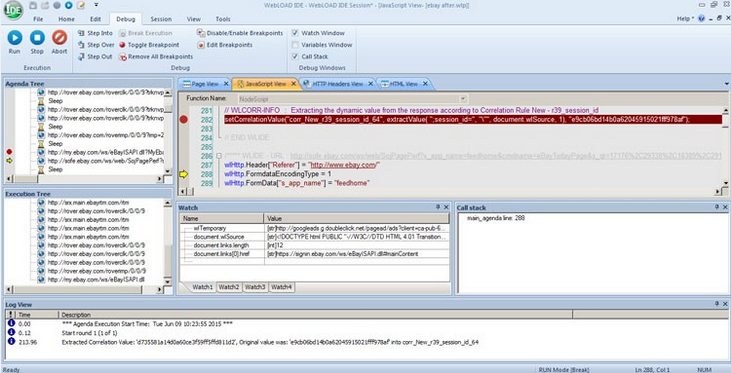Toggle the Watch Window checkbox
Screen dimensions: 731x373
295,33
